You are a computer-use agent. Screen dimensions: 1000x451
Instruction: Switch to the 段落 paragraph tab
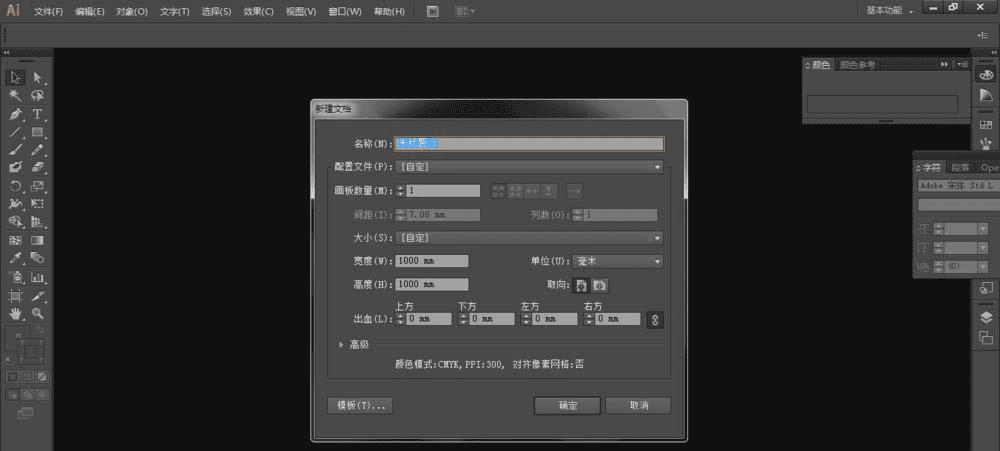960,167
